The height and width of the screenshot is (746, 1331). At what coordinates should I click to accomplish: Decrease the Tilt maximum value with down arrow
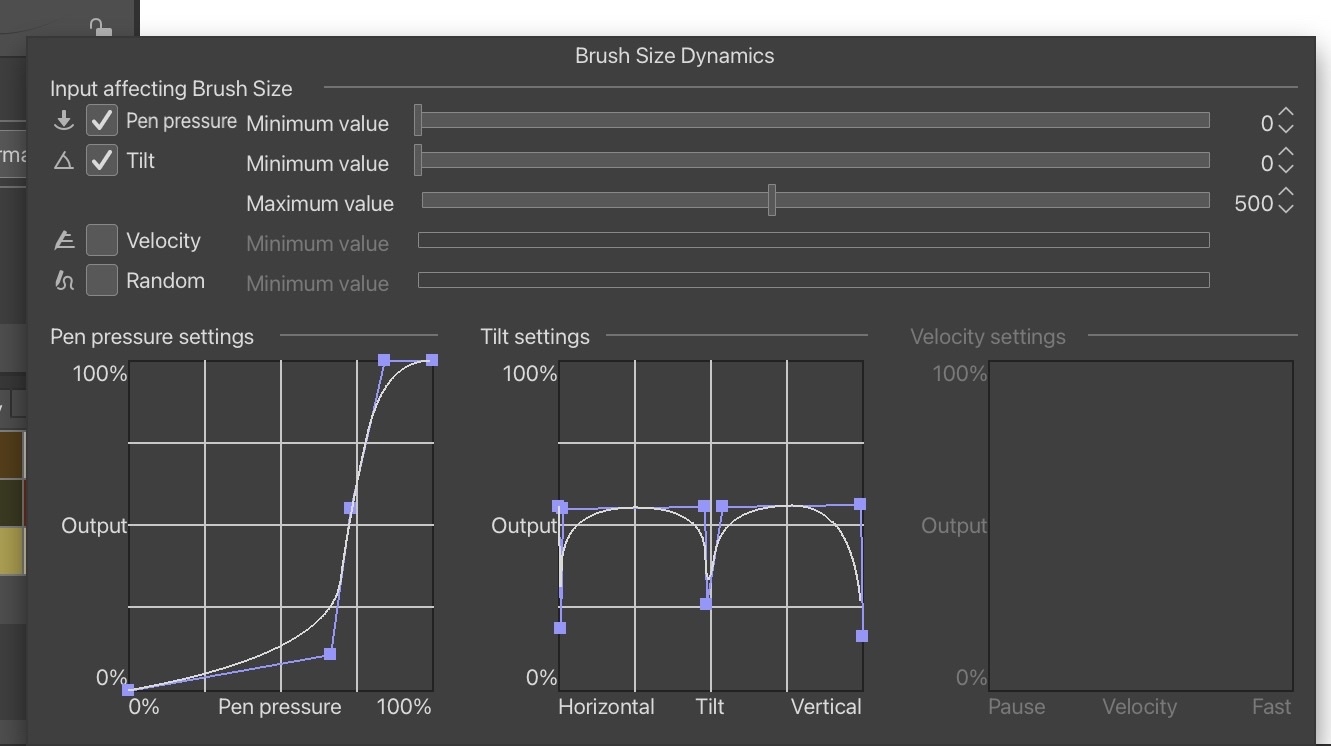tap(1286, 208)
